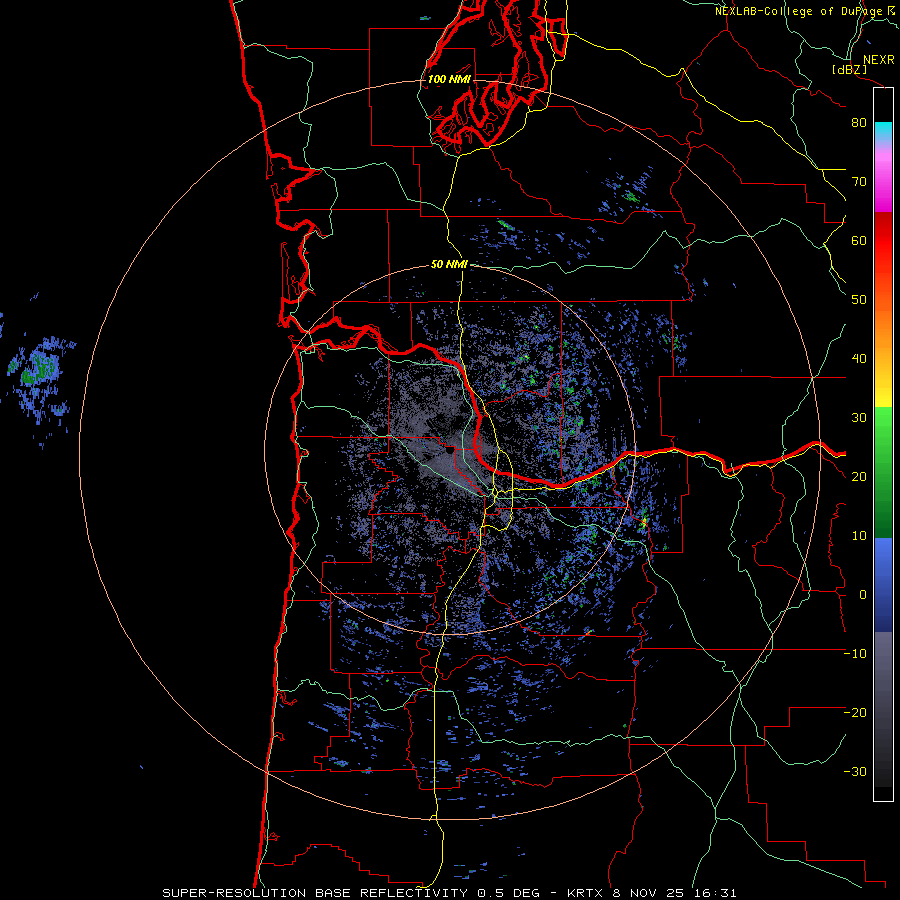Viewport: 900px width, 900px height.
Task: Click the 0 value on dBZ scale
Action: [863, 595]
